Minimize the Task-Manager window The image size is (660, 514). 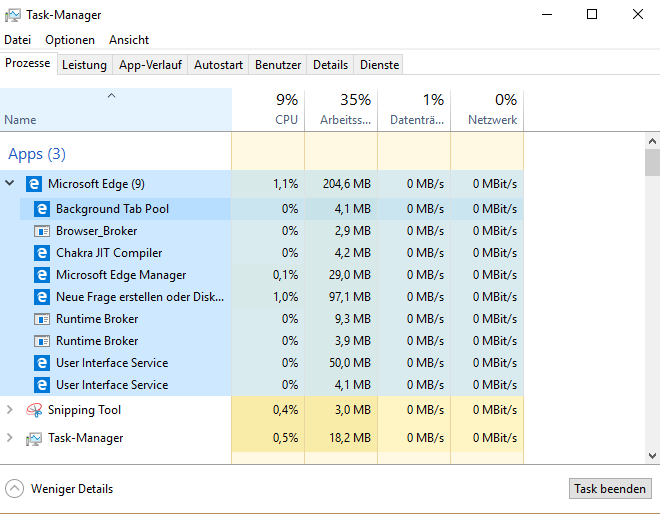point(547,14)
